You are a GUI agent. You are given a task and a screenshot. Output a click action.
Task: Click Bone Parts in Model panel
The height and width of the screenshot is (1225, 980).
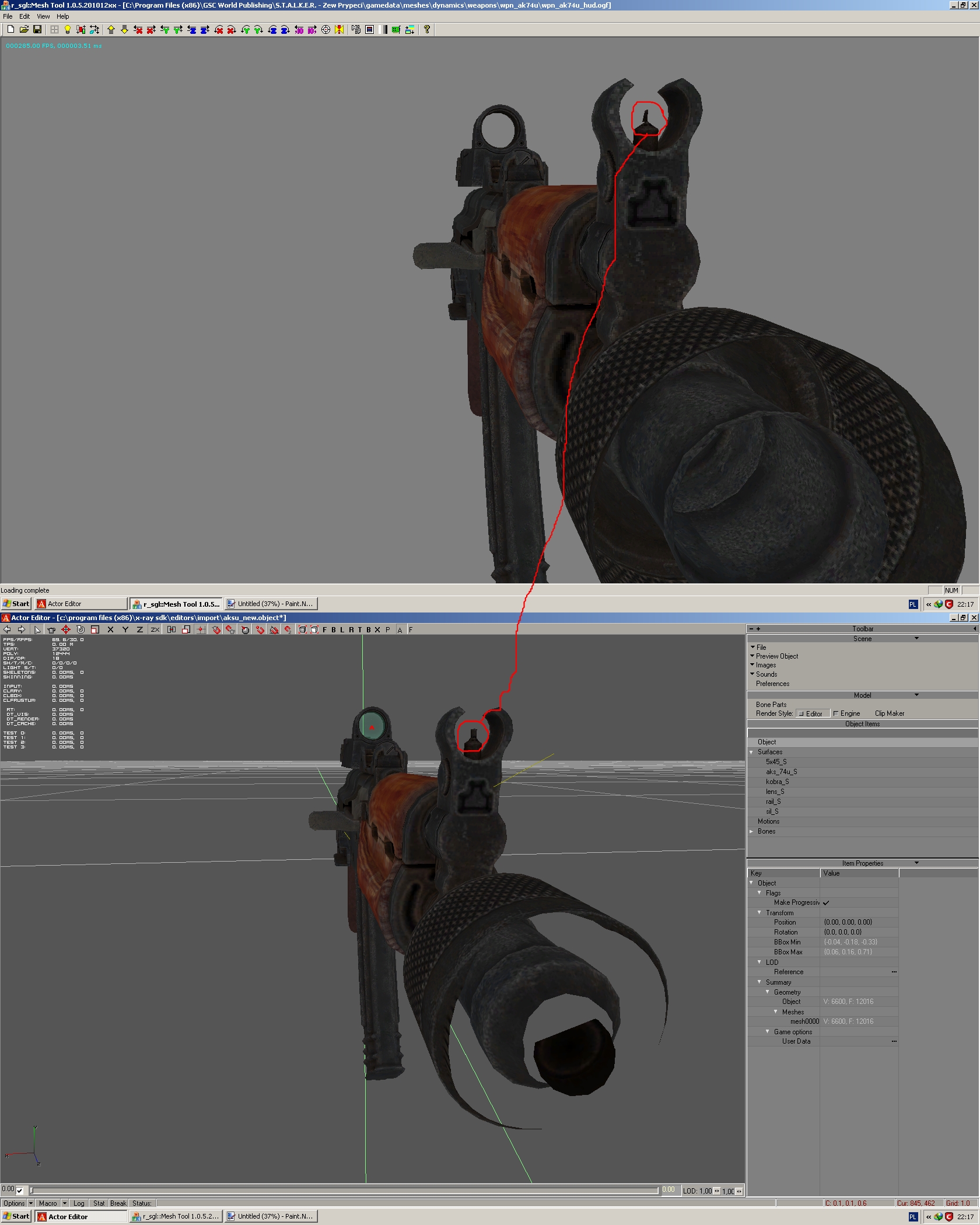click(771, 705)
